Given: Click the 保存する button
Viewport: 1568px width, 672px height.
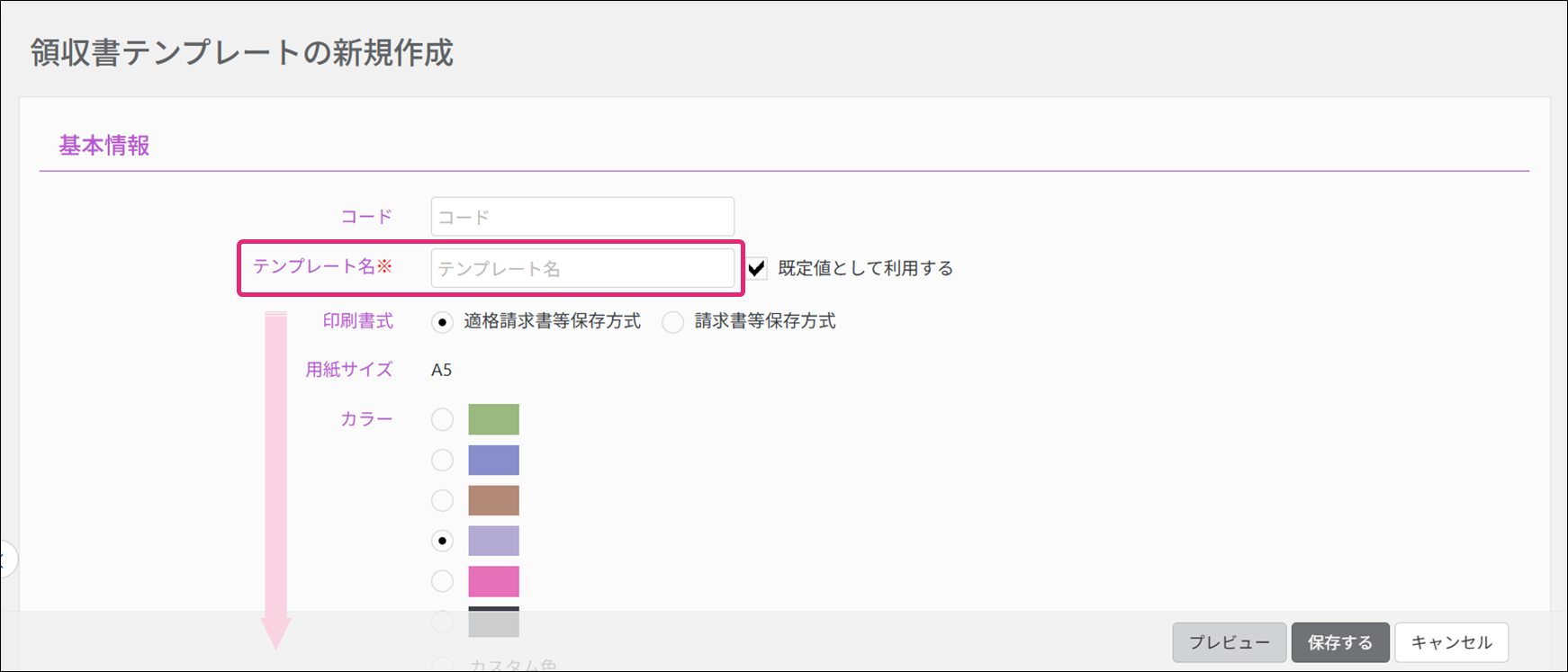Looking at the screenshot, I should pyautogui.click(x=1339, y=642).
